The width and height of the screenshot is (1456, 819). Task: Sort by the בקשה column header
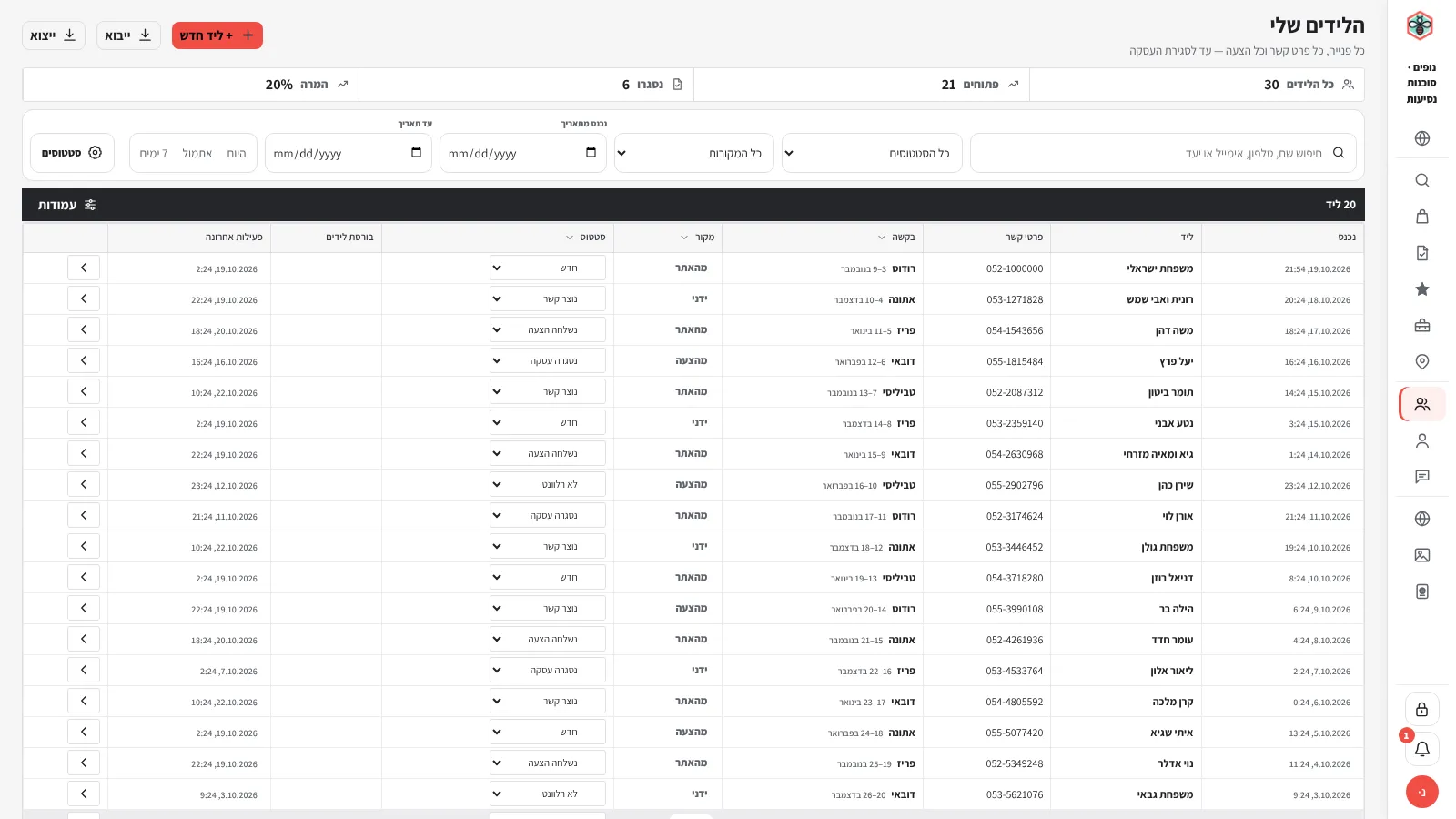(897, 237)
